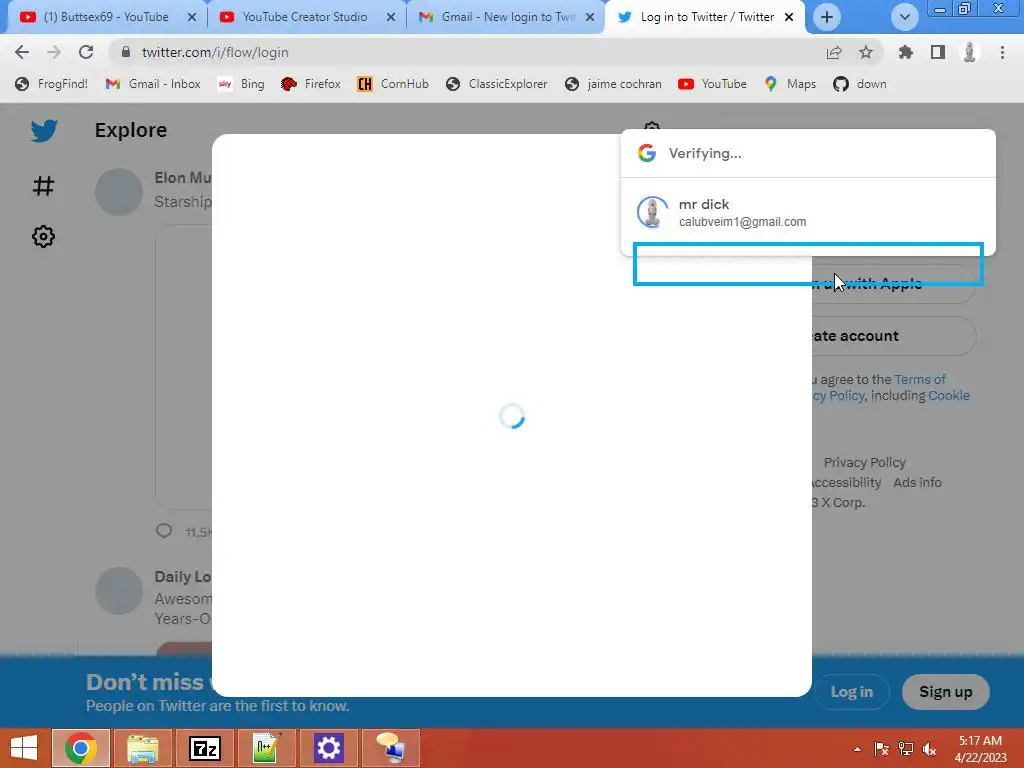Open Notepad++ from the taskbar

tap(266, 748)
